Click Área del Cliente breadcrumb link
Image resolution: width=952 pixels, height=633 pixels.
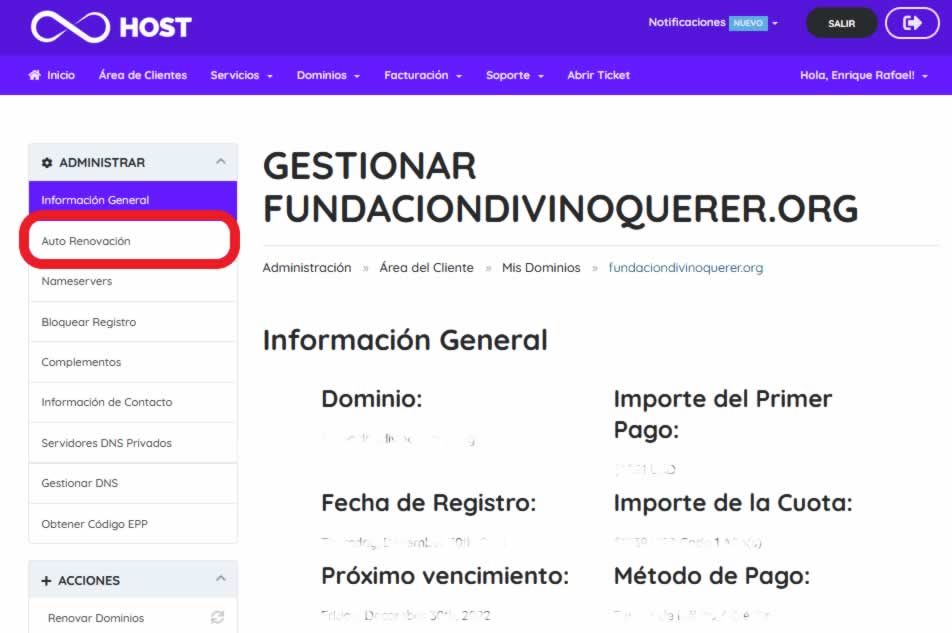click(426, 268)
